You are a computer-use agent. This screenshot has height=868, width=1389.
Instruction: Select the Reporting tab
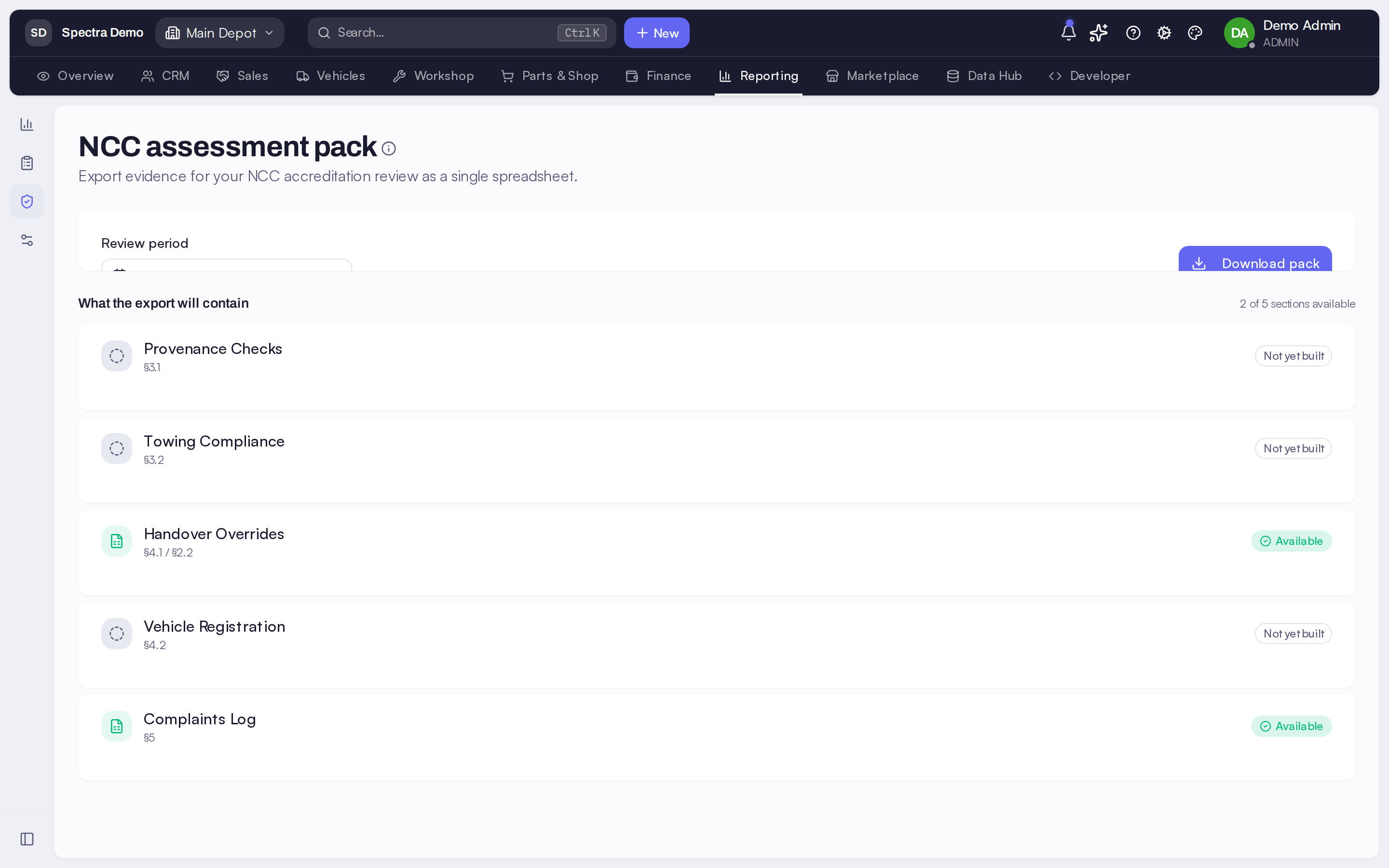pyautogui.click(x=758, y=76)
